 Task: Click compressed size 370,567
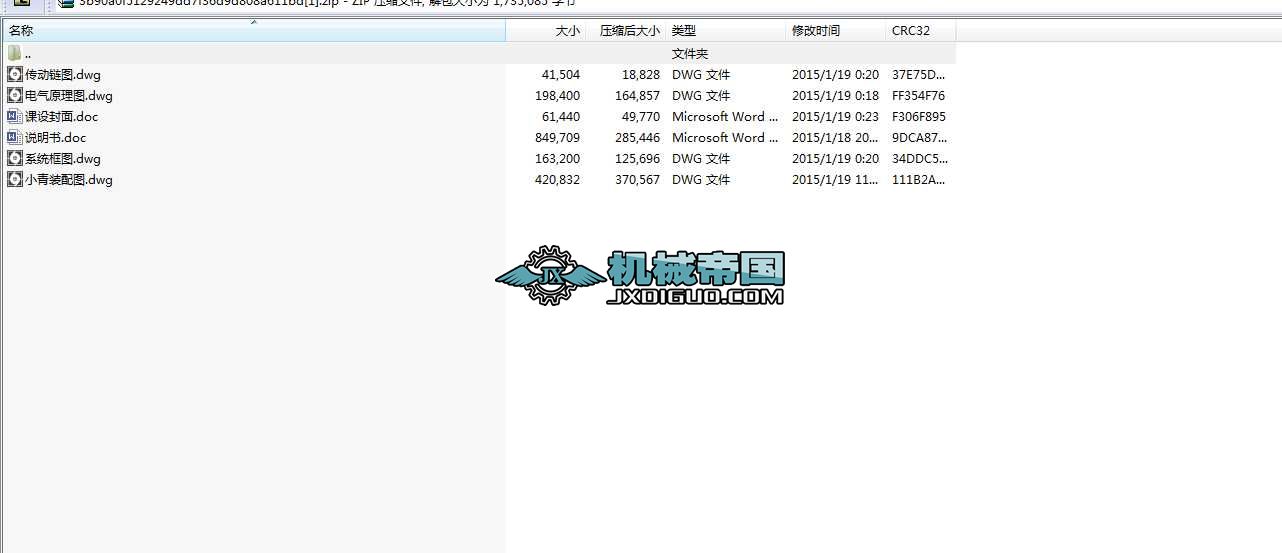point(638,180)
